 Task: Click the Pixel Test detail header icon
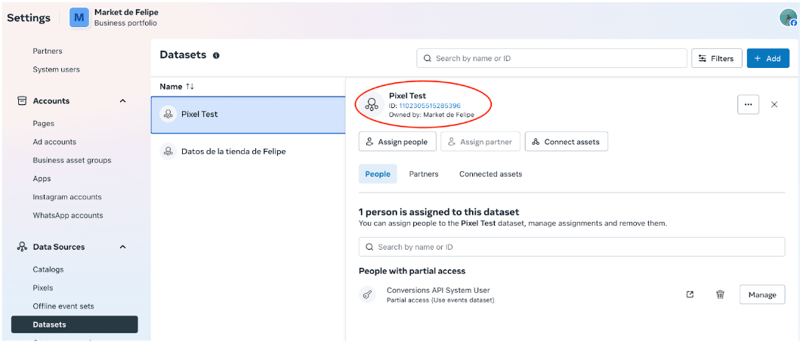click(x=371, y=105)
